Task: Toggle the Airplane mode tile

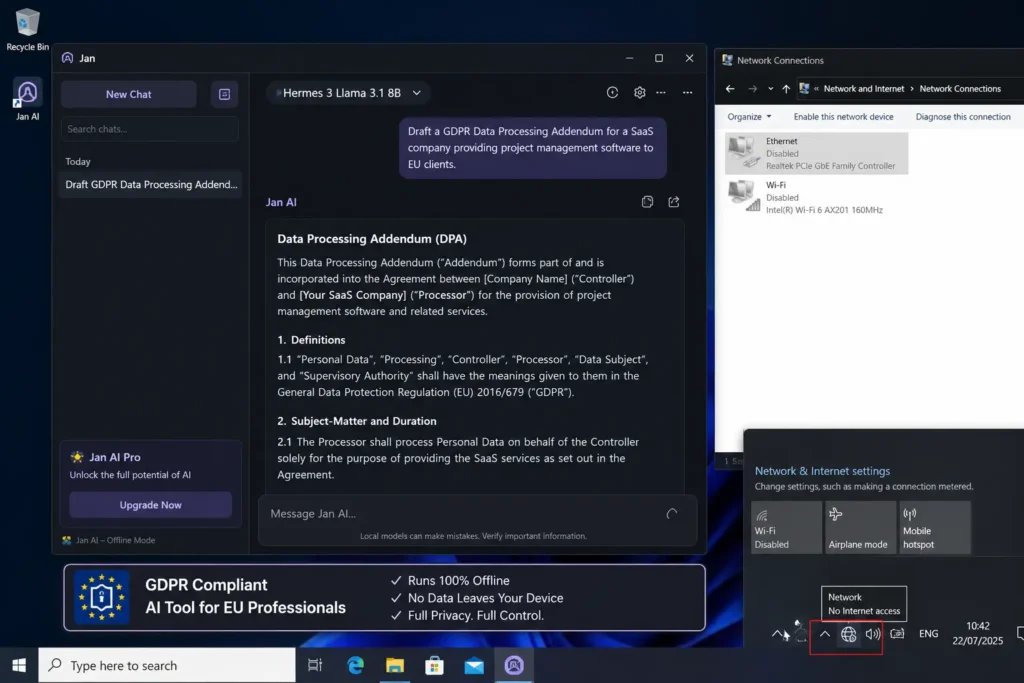Action: (x=860, y=528)
